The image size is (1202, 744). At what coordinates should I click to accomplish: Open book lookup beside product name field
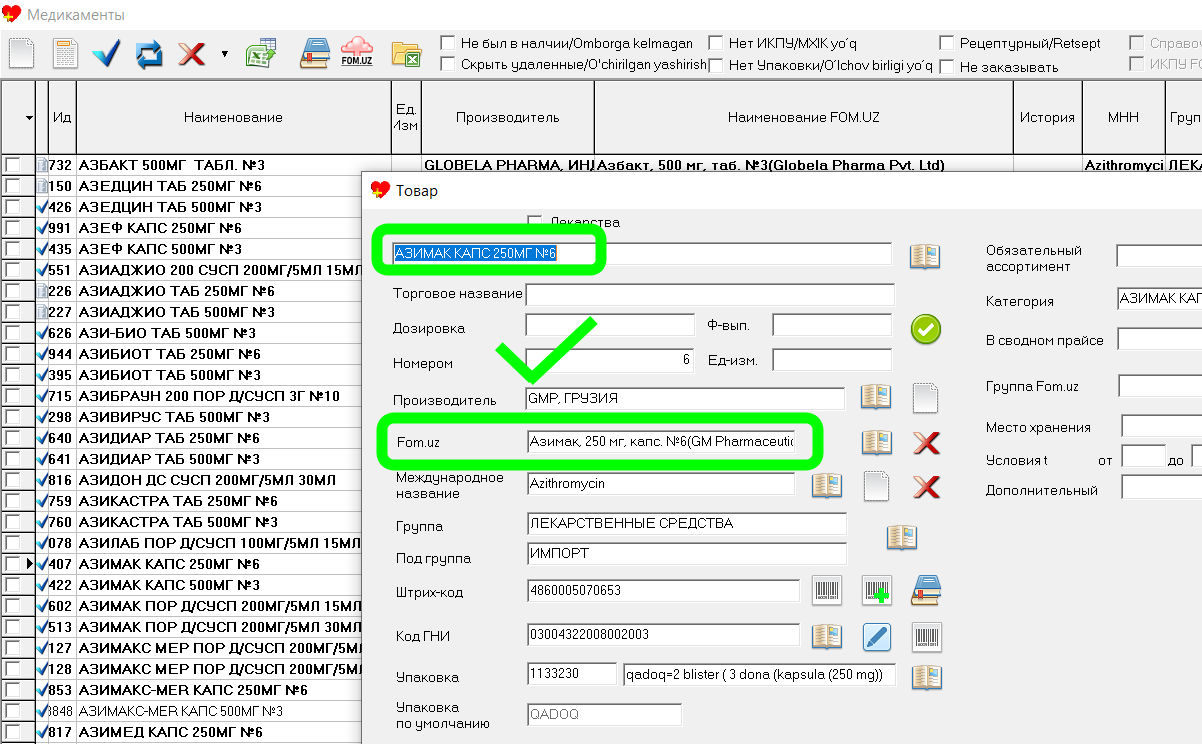coord(924,256)
